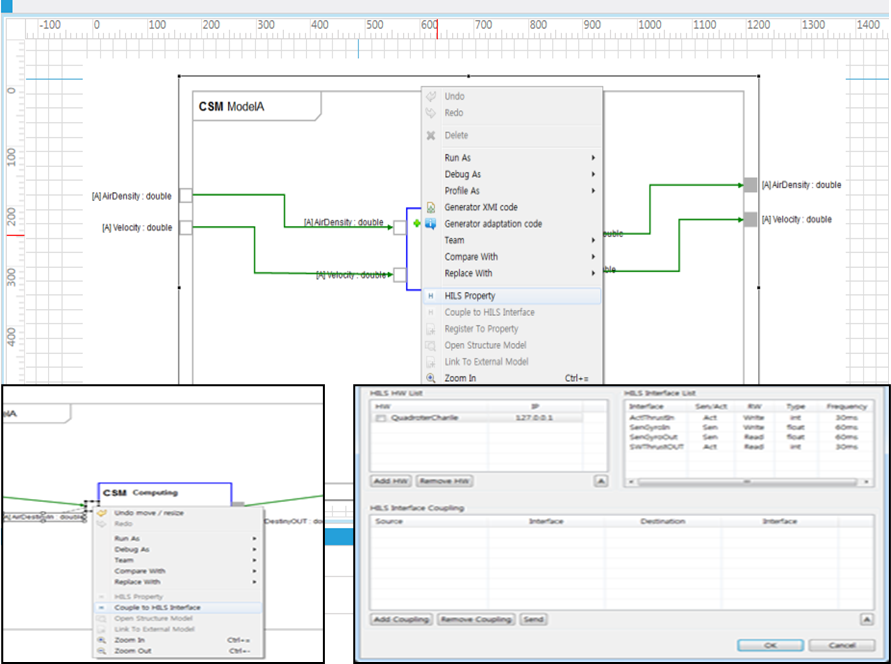Click the gray Velocity output port square
This screenshot has width=891, height=664.
[x=750, y=219]
